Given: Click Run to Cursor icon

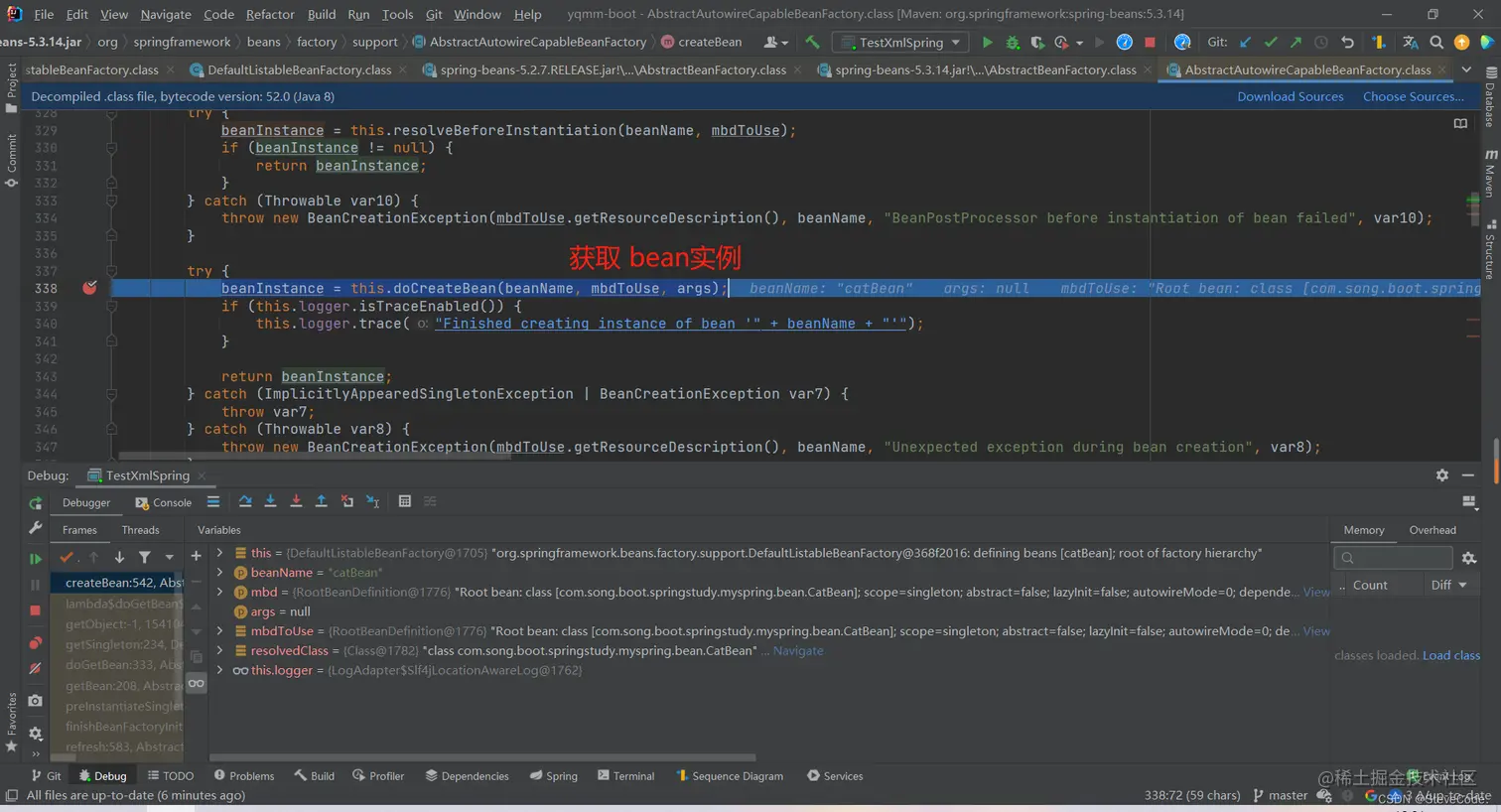Looking at the screenshot, I should point(373,501).
